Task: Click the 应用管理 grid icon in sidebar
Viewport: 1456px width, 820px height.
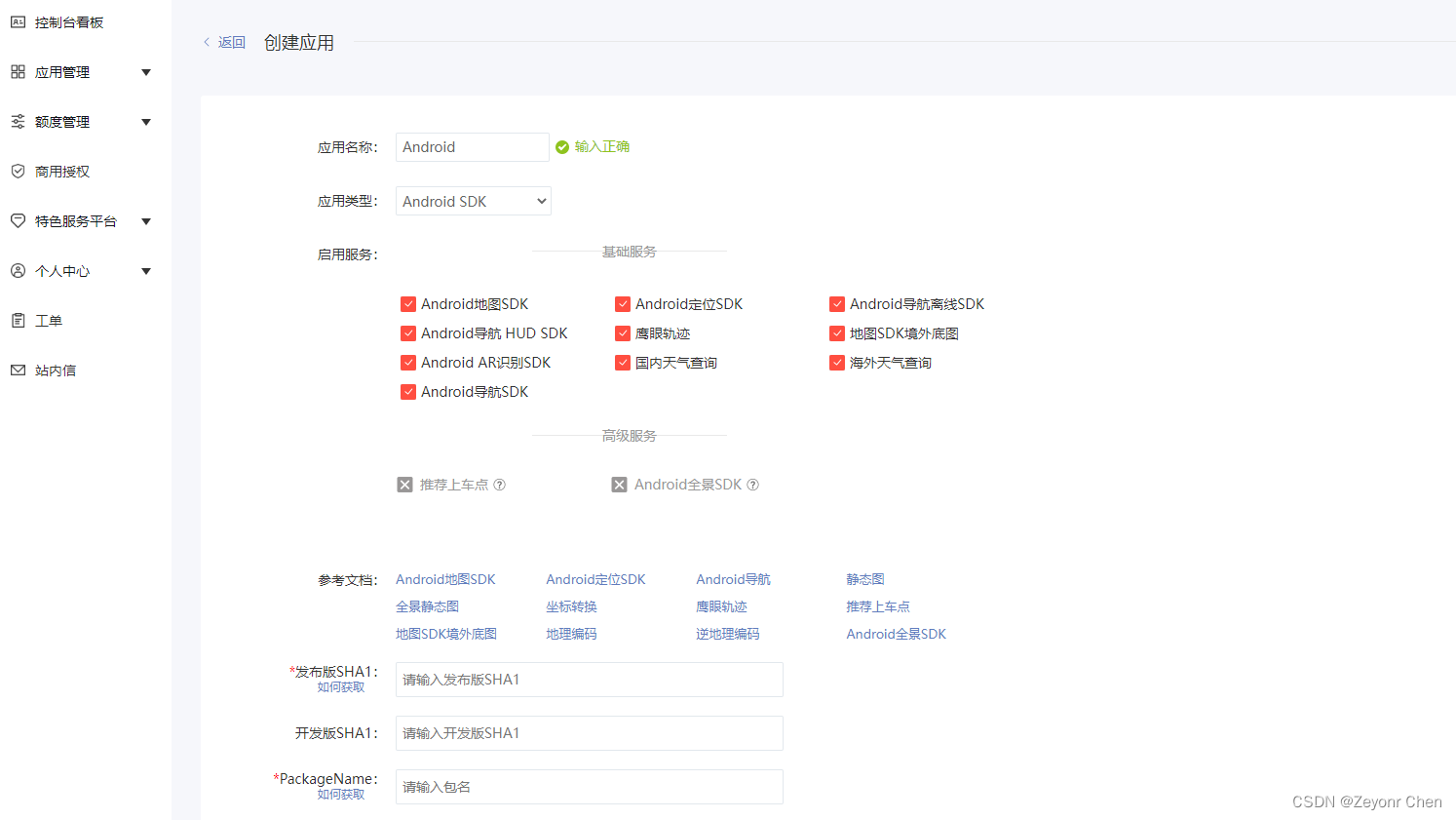Action: tap(17, 71)
